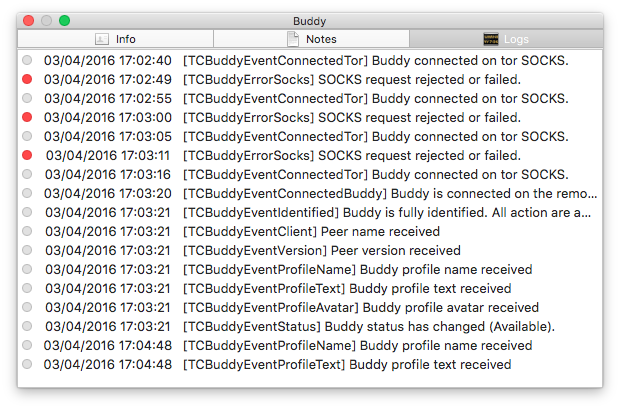
Task: Click gray status dot at 17:02:40 entry
Action: tap(27, 61)
